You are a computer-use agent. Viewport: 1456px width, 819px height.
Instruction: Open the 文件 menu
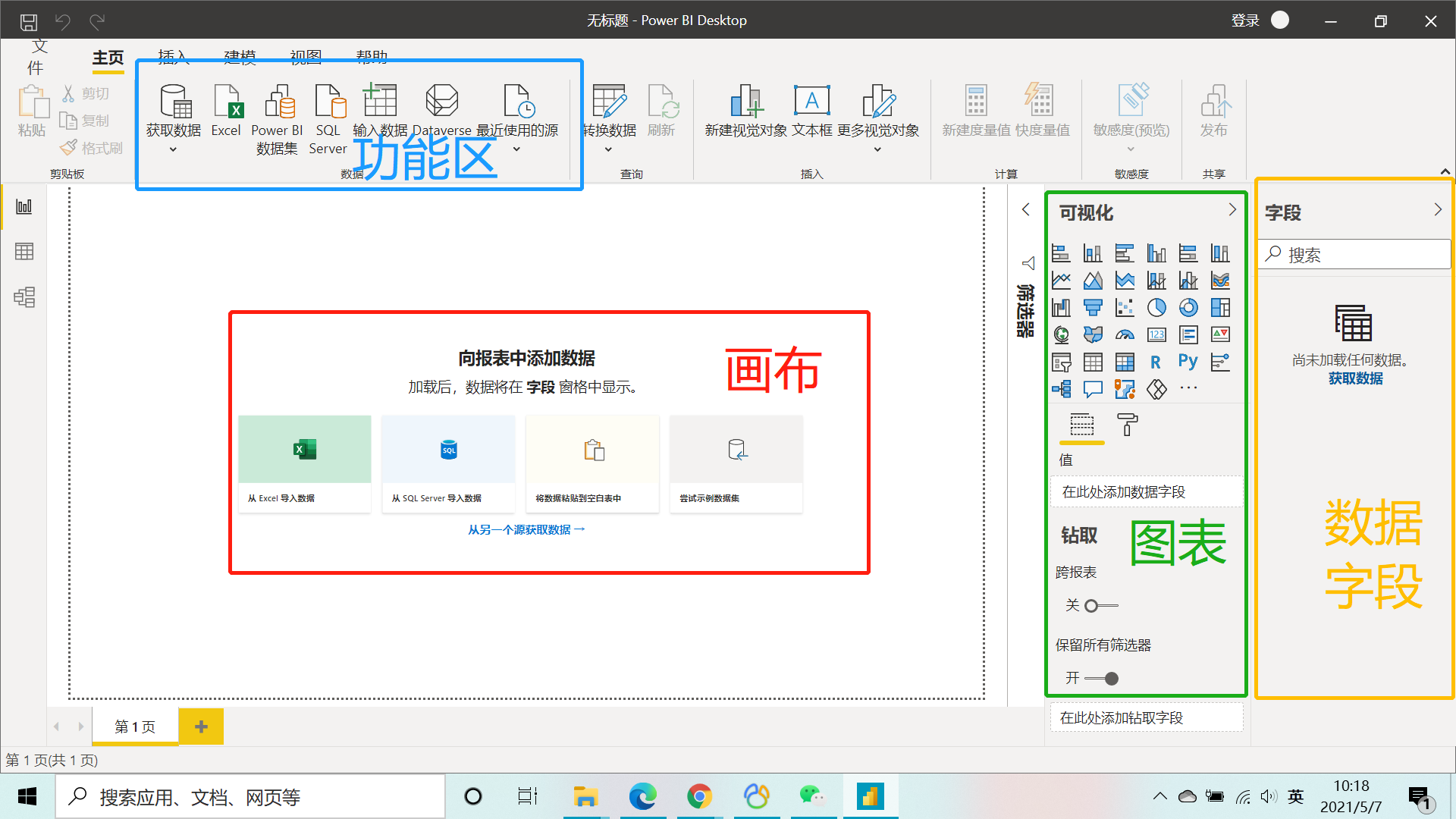(x=37, y=57)
